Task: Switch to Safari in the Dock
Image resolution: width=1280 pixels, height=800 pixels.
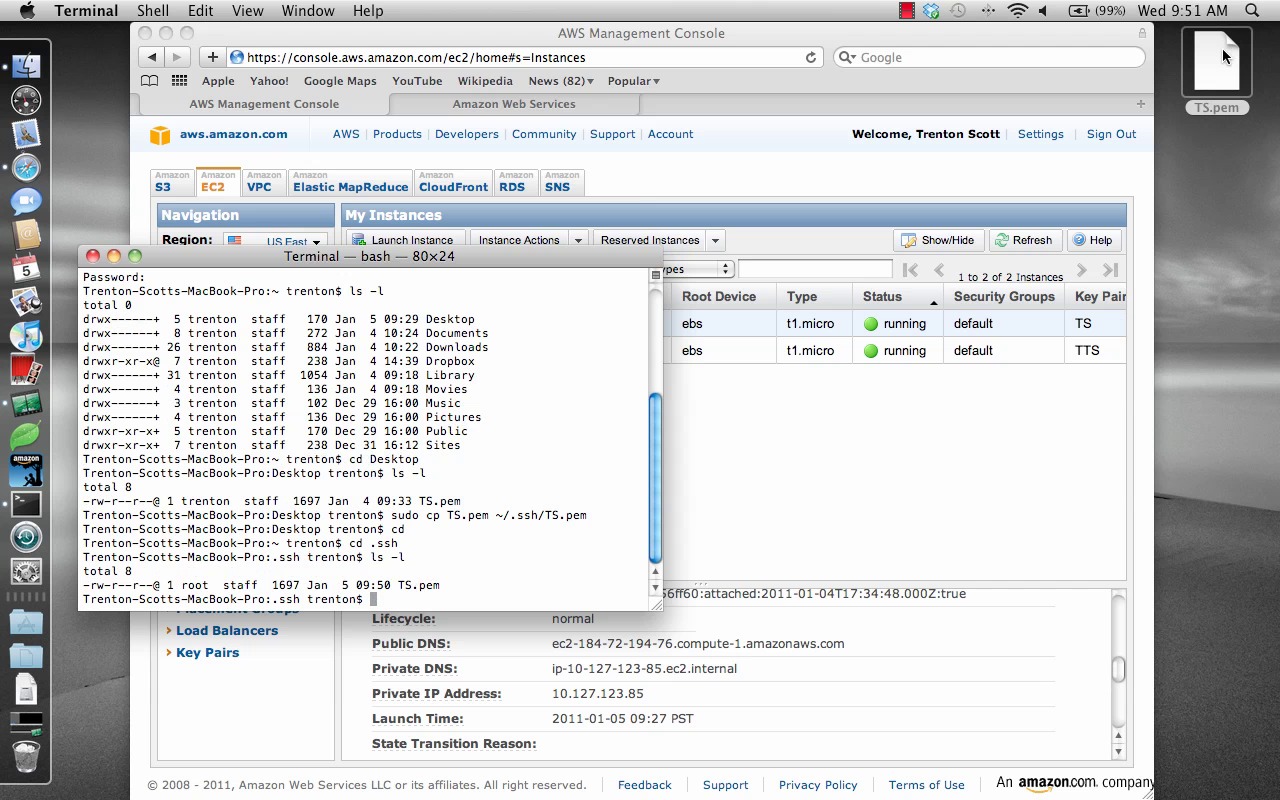Action: [x=26, y=167]
